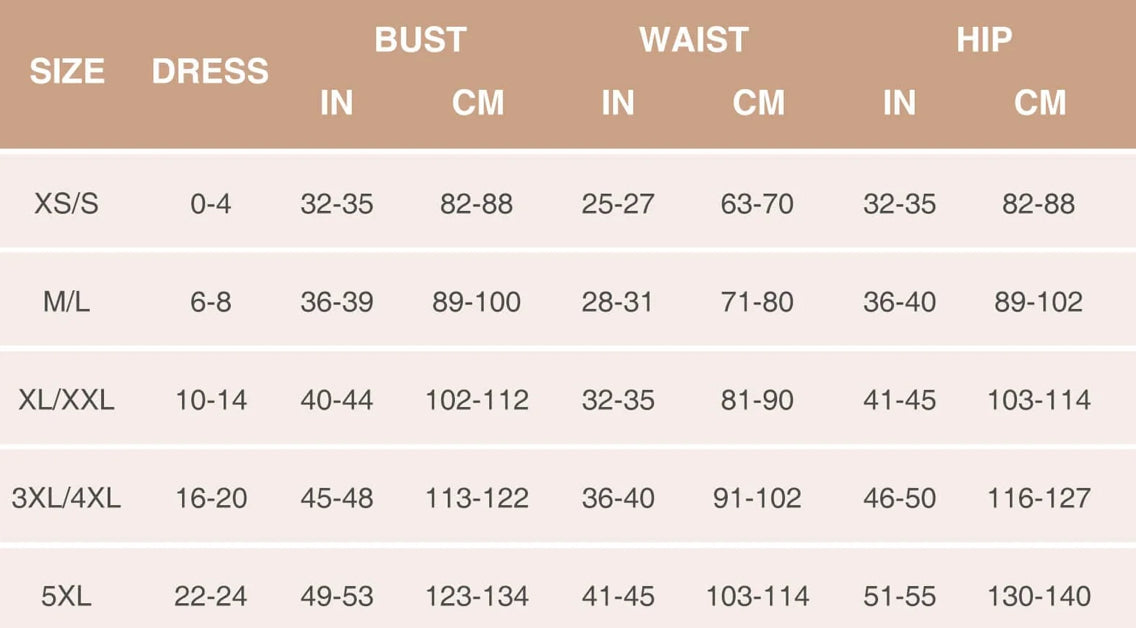
Task: Click dress size 10-14 cell
Action: (210, 401)
